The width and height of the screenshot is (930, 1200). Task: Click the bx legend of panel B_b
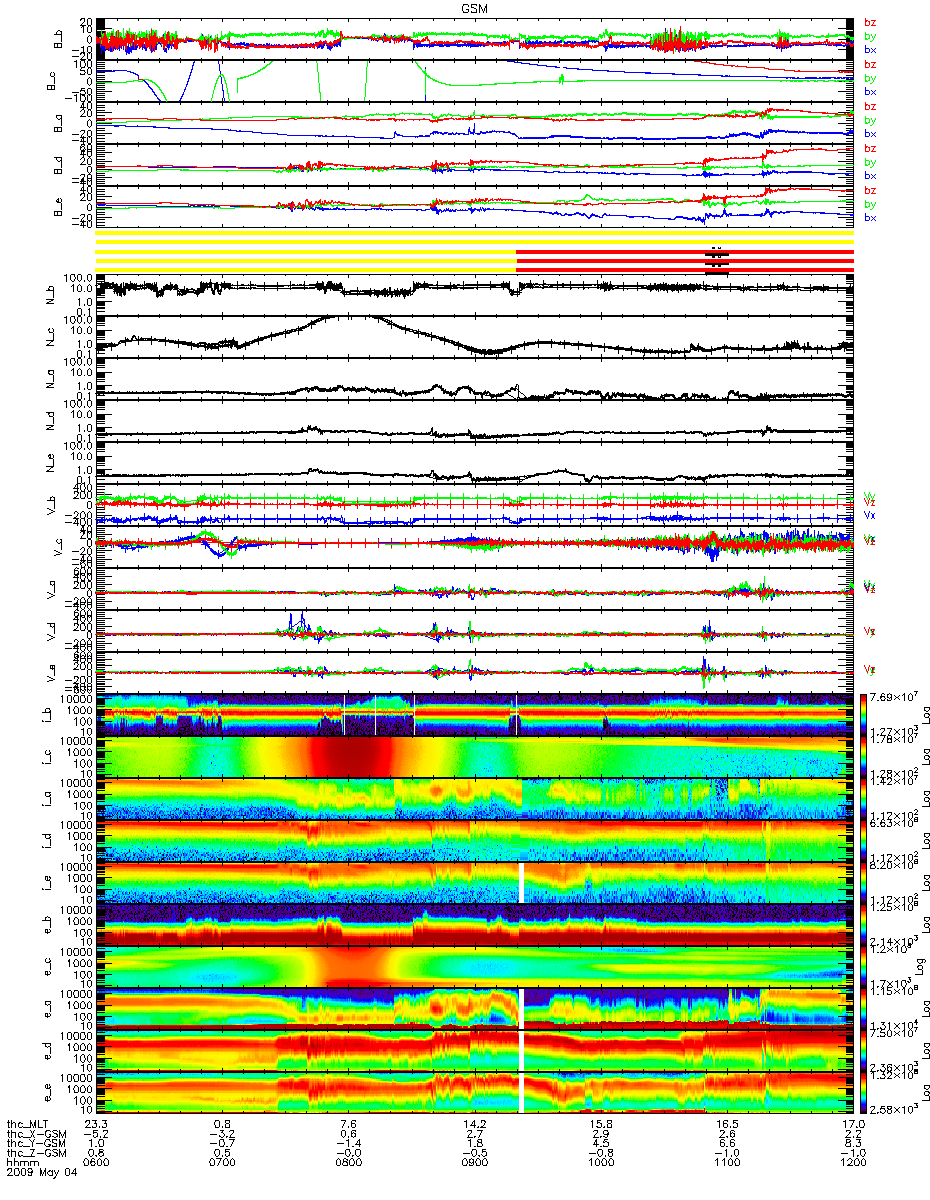click(x=870, y=50)
